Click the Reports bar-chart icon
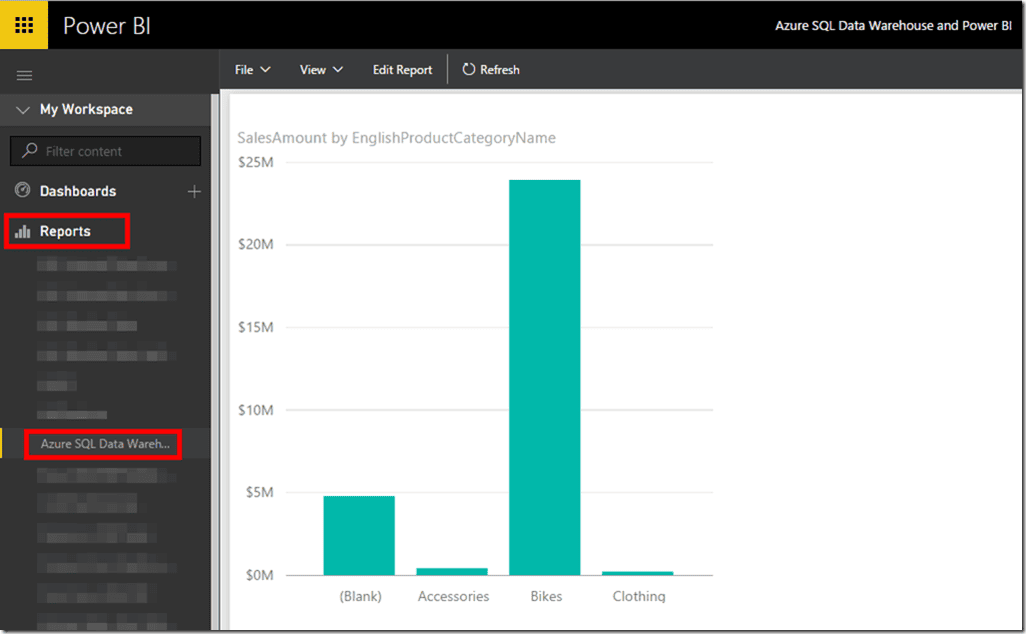The image size is (1026, 634). (x=22, y=231)
